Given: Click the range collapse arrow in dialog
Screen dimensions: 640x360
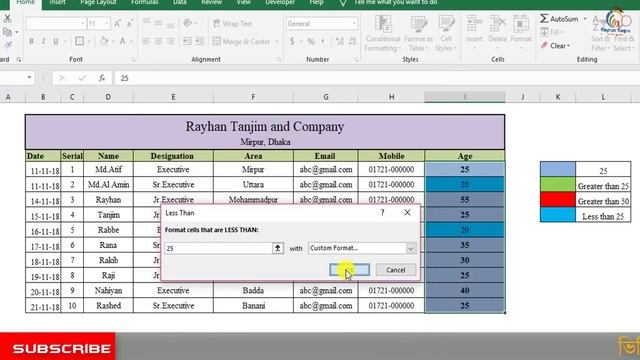Looking at the screenshot, I should coord(278,248).
